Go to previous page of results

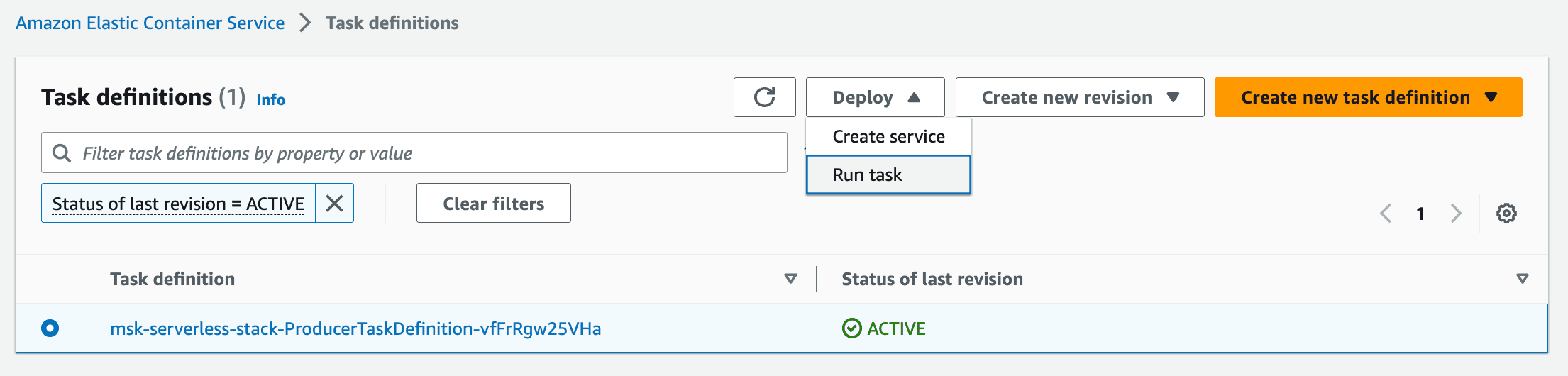point(1386,213)
